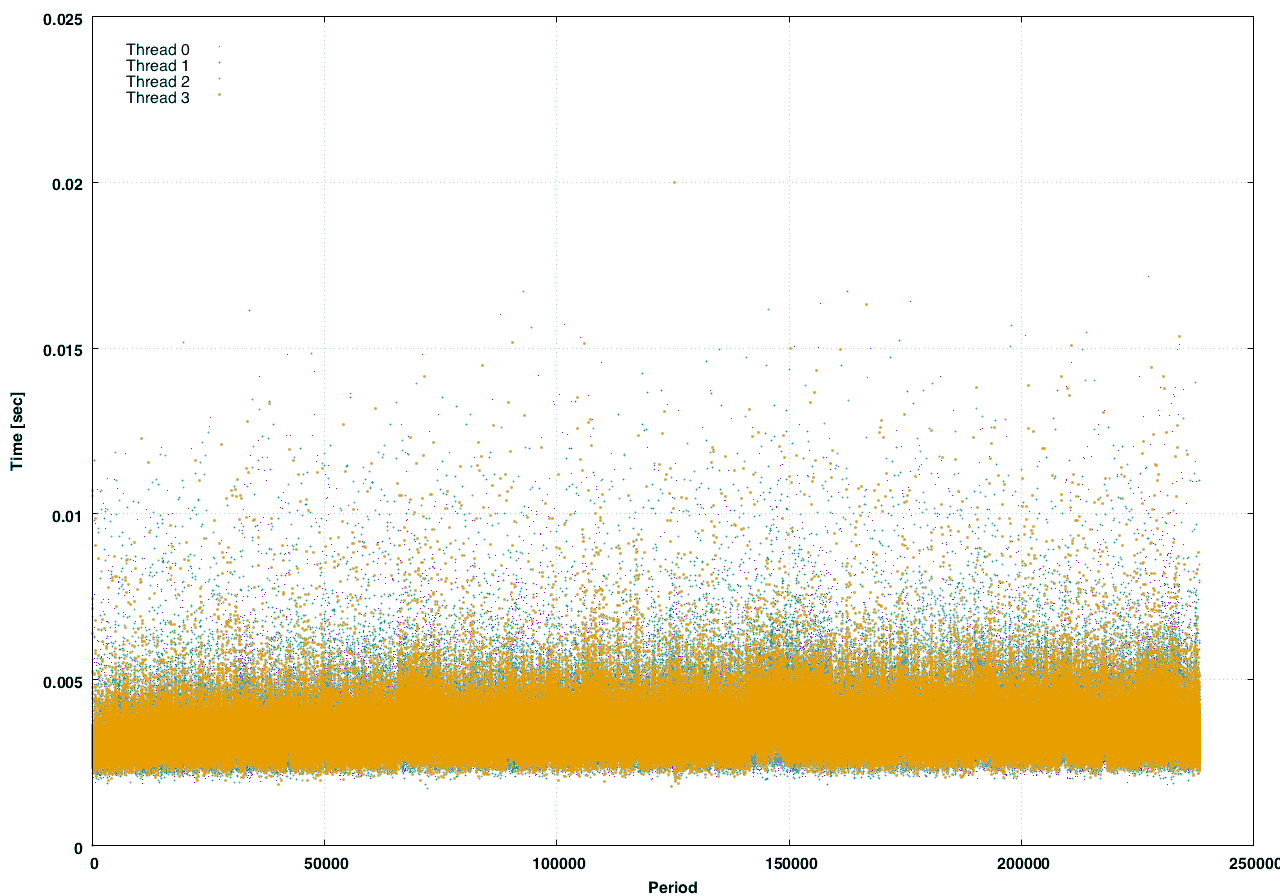Click the 0 label on the x-axis
1280x896 pixels.
[x=93, y=864]
